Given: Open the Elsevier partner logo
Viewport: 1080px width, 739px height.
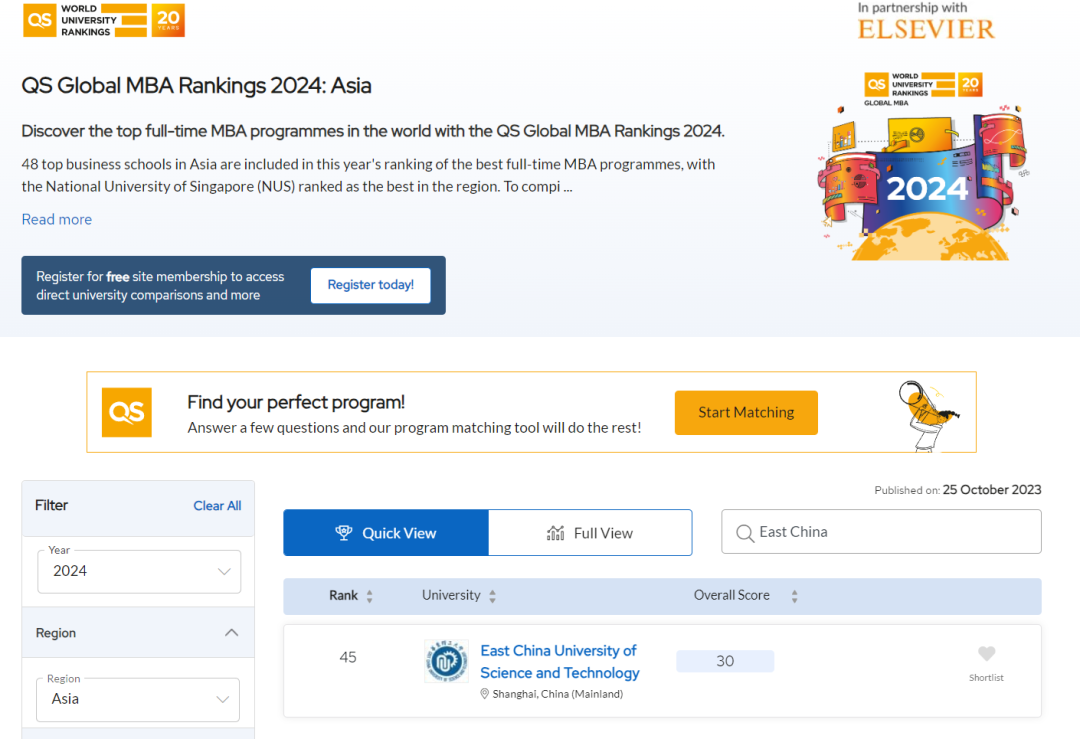Looking at the screenshot, I should click(x=926, y=29).
